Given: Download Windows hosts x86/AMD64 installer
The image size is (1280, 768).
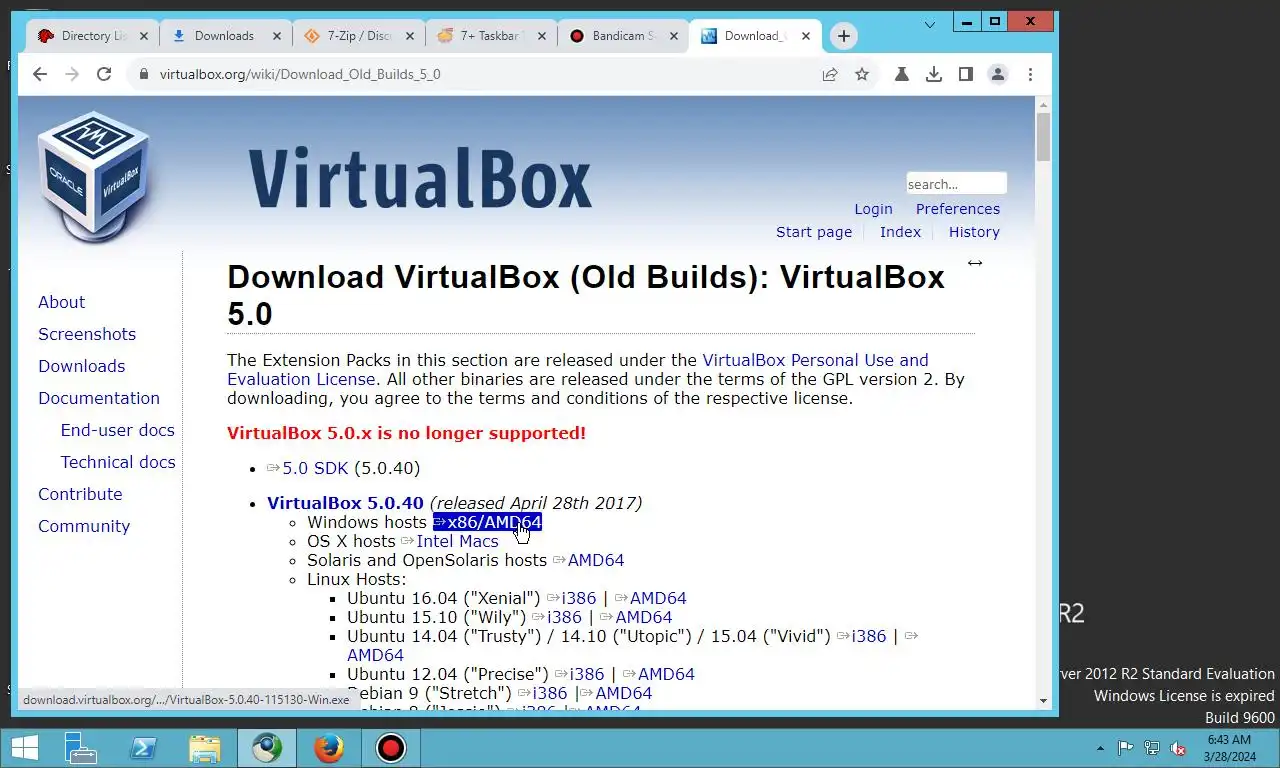Looking at the screenshot, I should [x=487, y=522].
